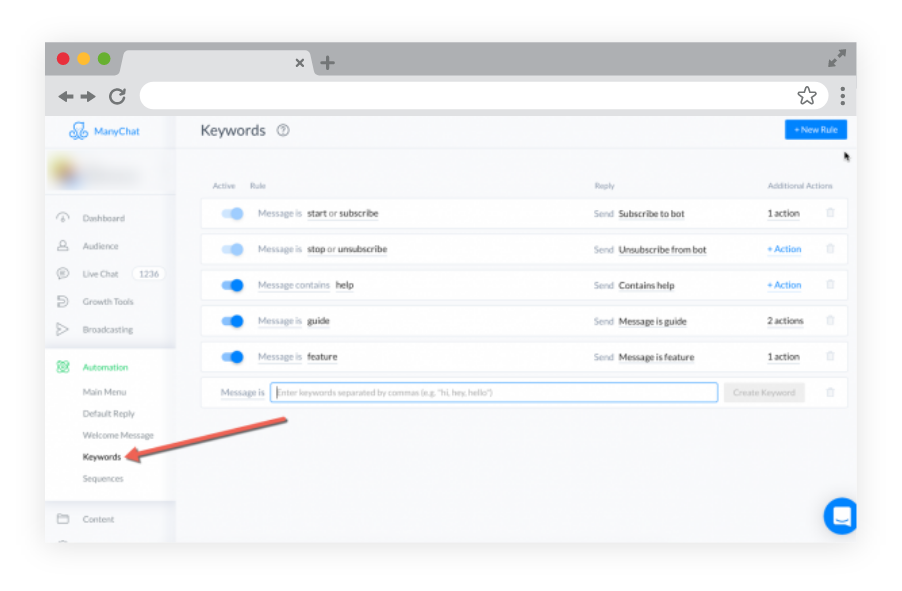Change 'Message contains' condition for help
The image size is (902, 591).
(x=293, y=285)
